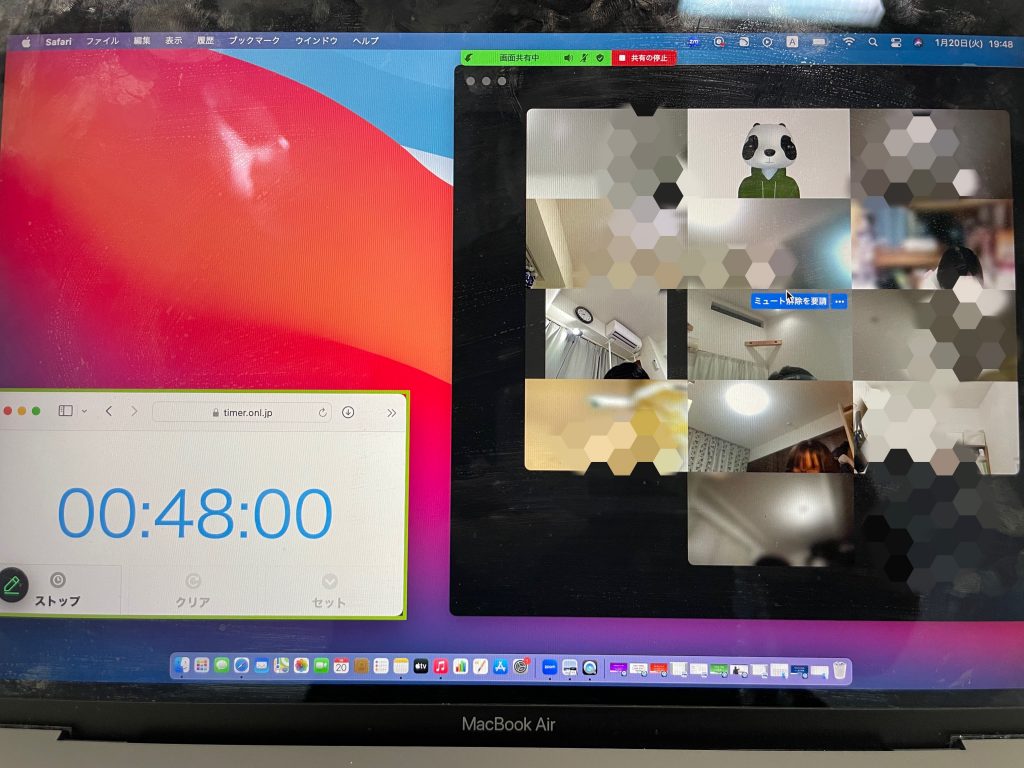This screenshot has width=1024, height=768.
Task: Open the three-dot participant options menu
Action: (839, 301)
